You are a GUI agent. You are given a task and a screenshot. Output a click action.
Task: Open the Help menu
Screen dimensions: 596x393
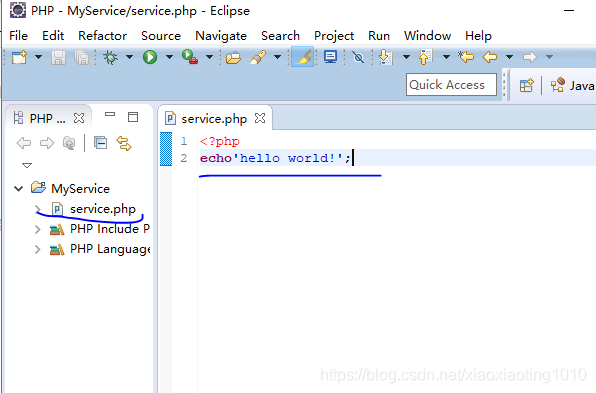pyautogui.click(x=478, y=36)
